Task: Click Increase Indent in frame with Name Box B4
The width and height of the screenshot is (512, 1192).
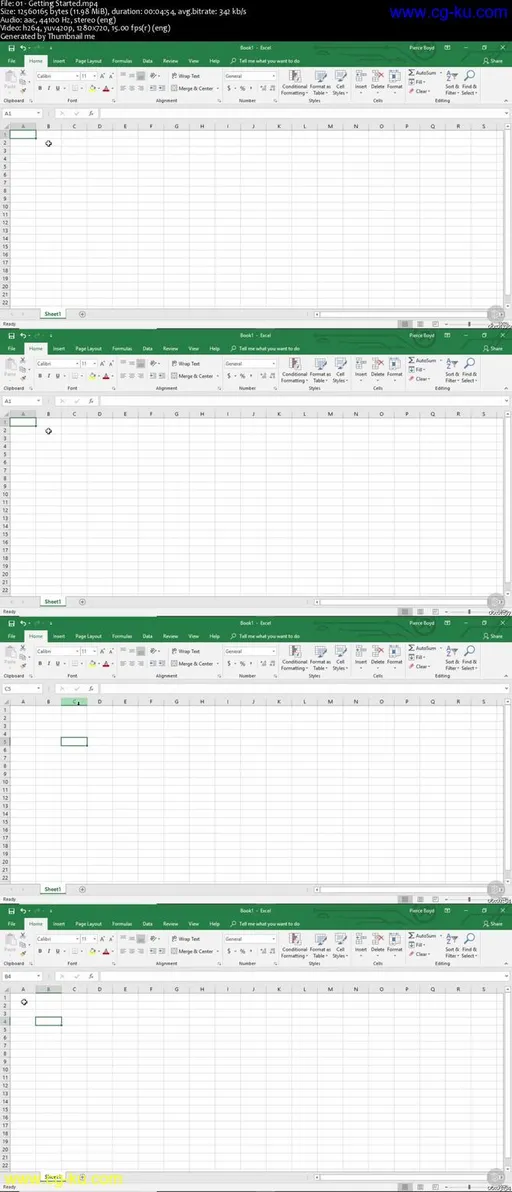Action: point(162,951)
